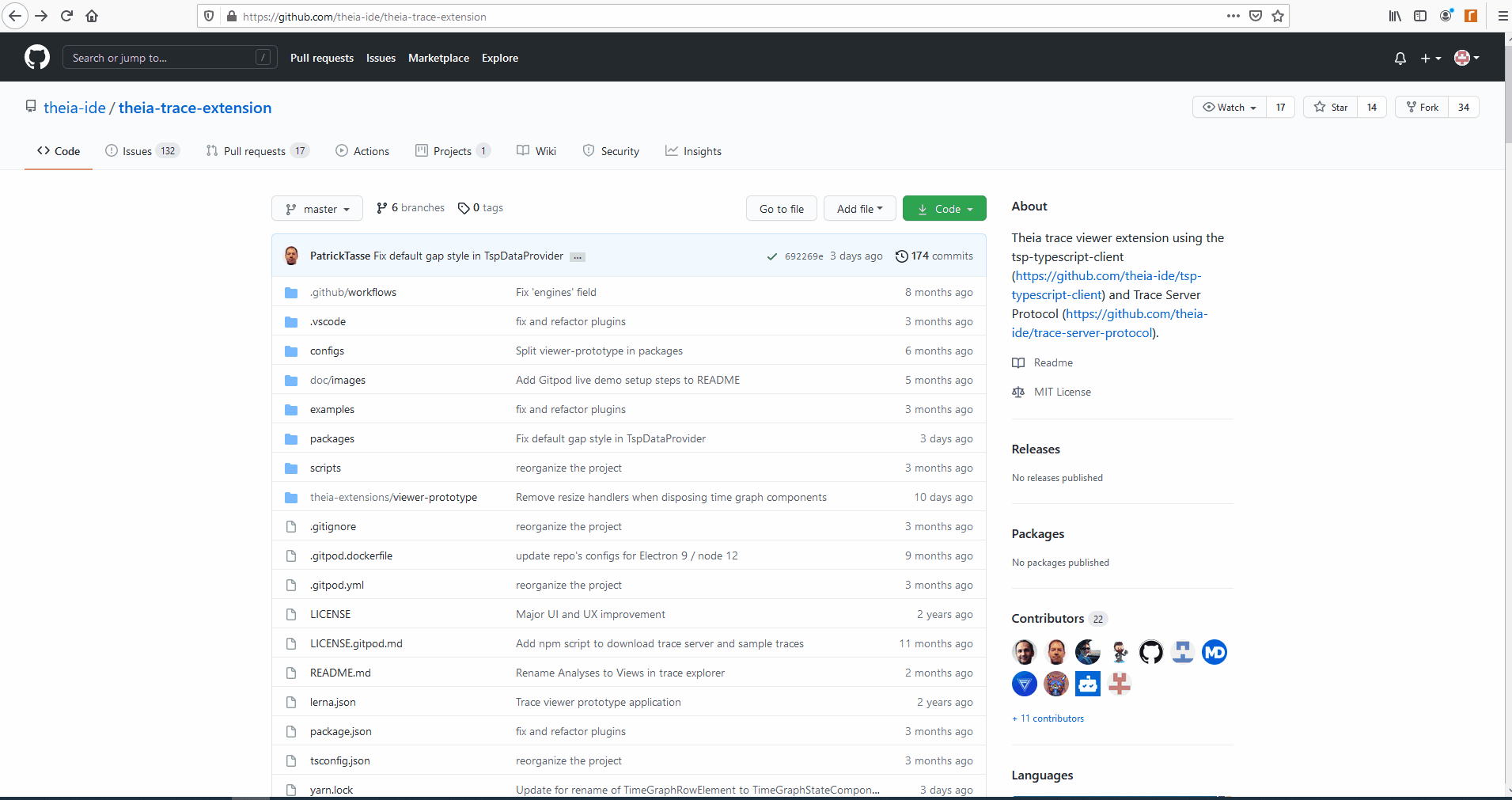1512x800 pixels.
Task: Expand Add file dropdown
Action: (859, 209)
